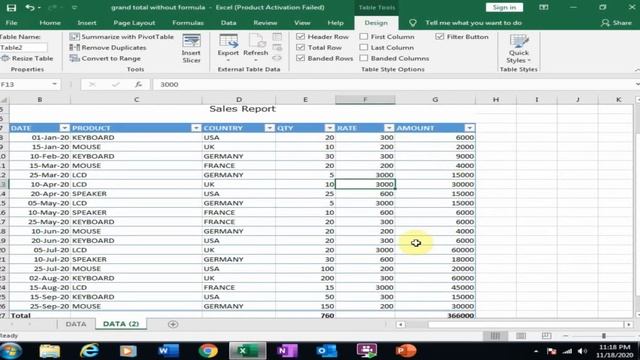
Task: Open Google Chrome from the taskbar
Action: pos(208,351)
